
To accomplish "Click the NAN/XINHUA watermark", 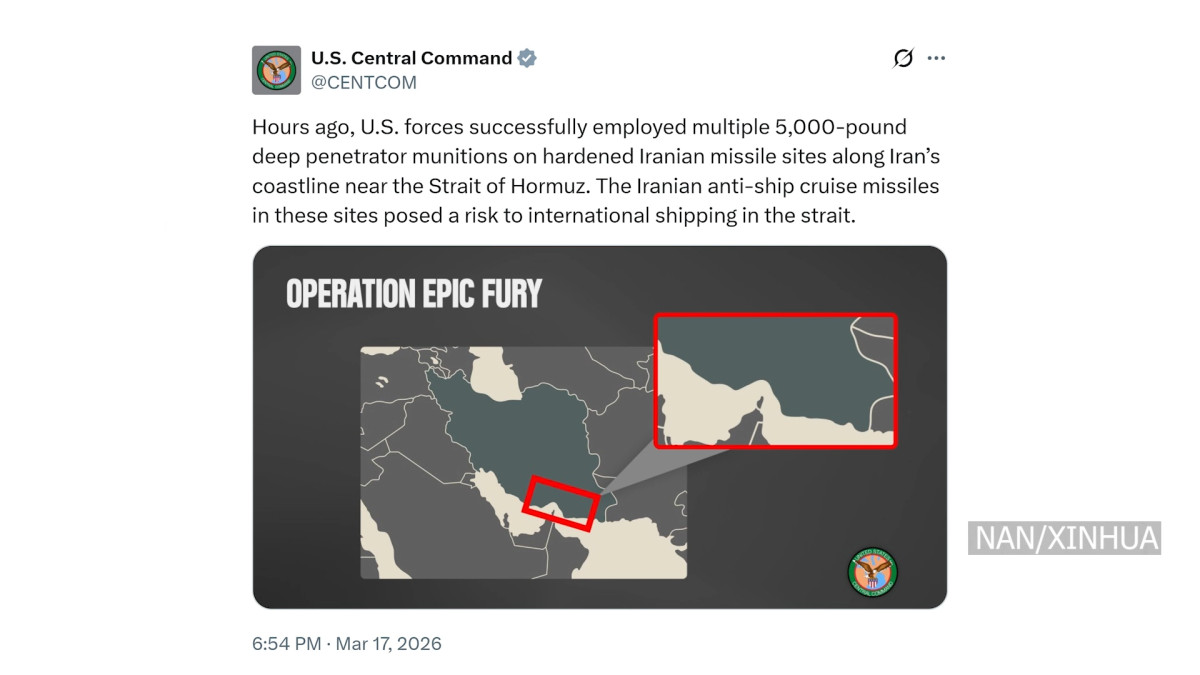I will click(x=1066, y=538).
